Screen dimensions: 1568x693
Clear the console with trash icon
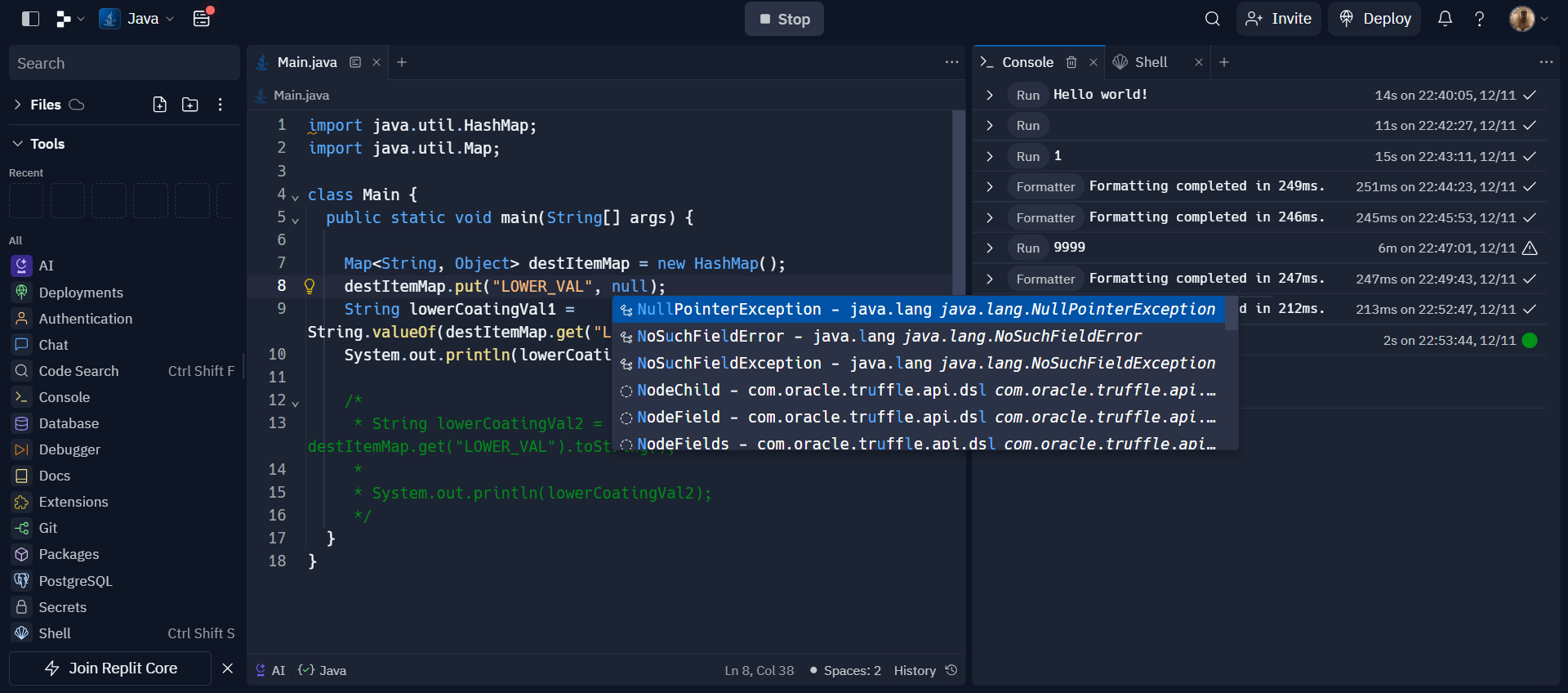(1071, 62)
